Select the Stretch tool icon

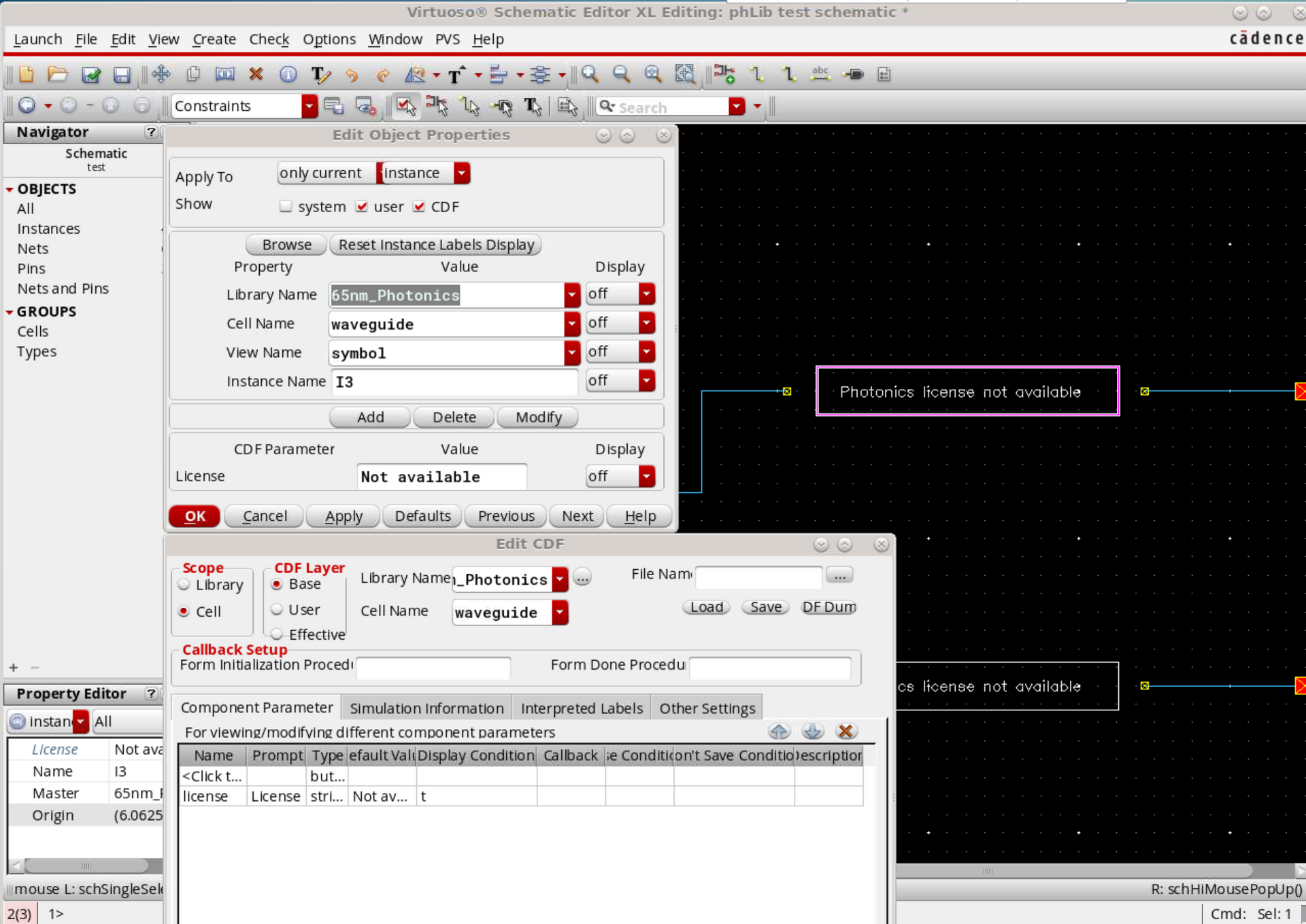[224, 73]
